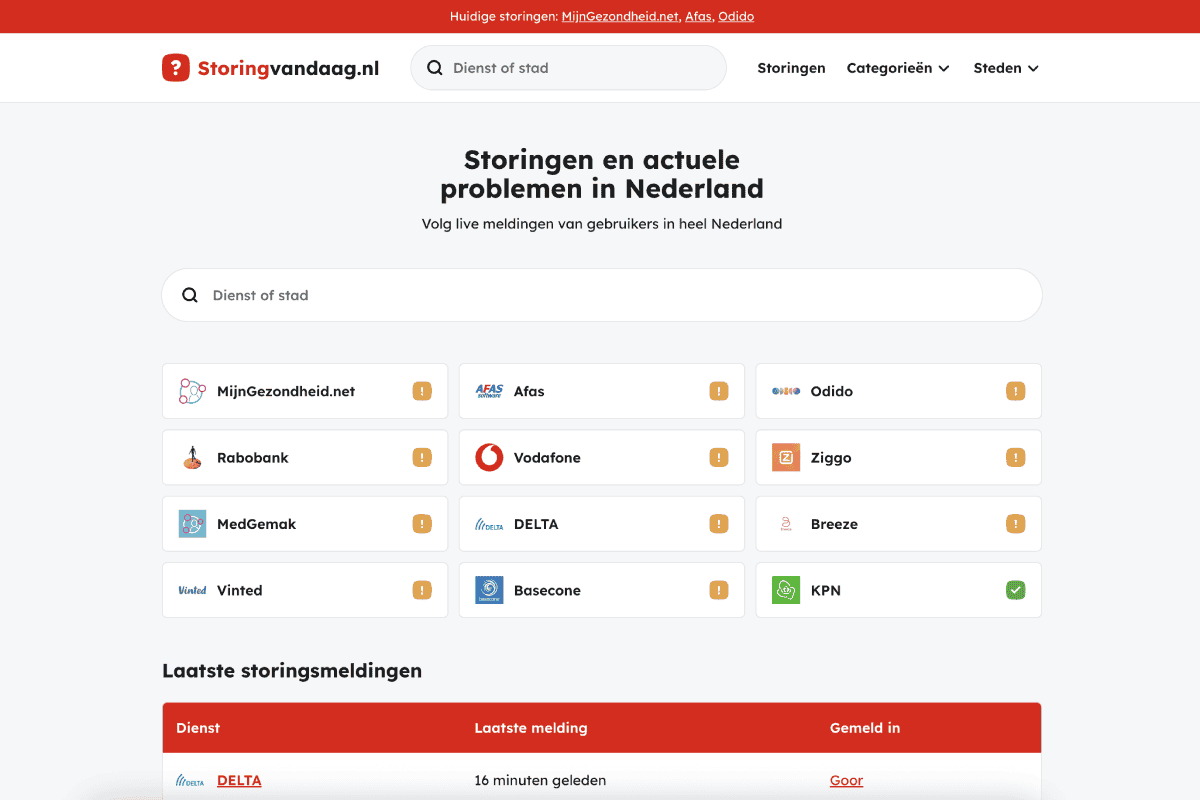Expand the Categorieën dropdown menu

[898, 68]
